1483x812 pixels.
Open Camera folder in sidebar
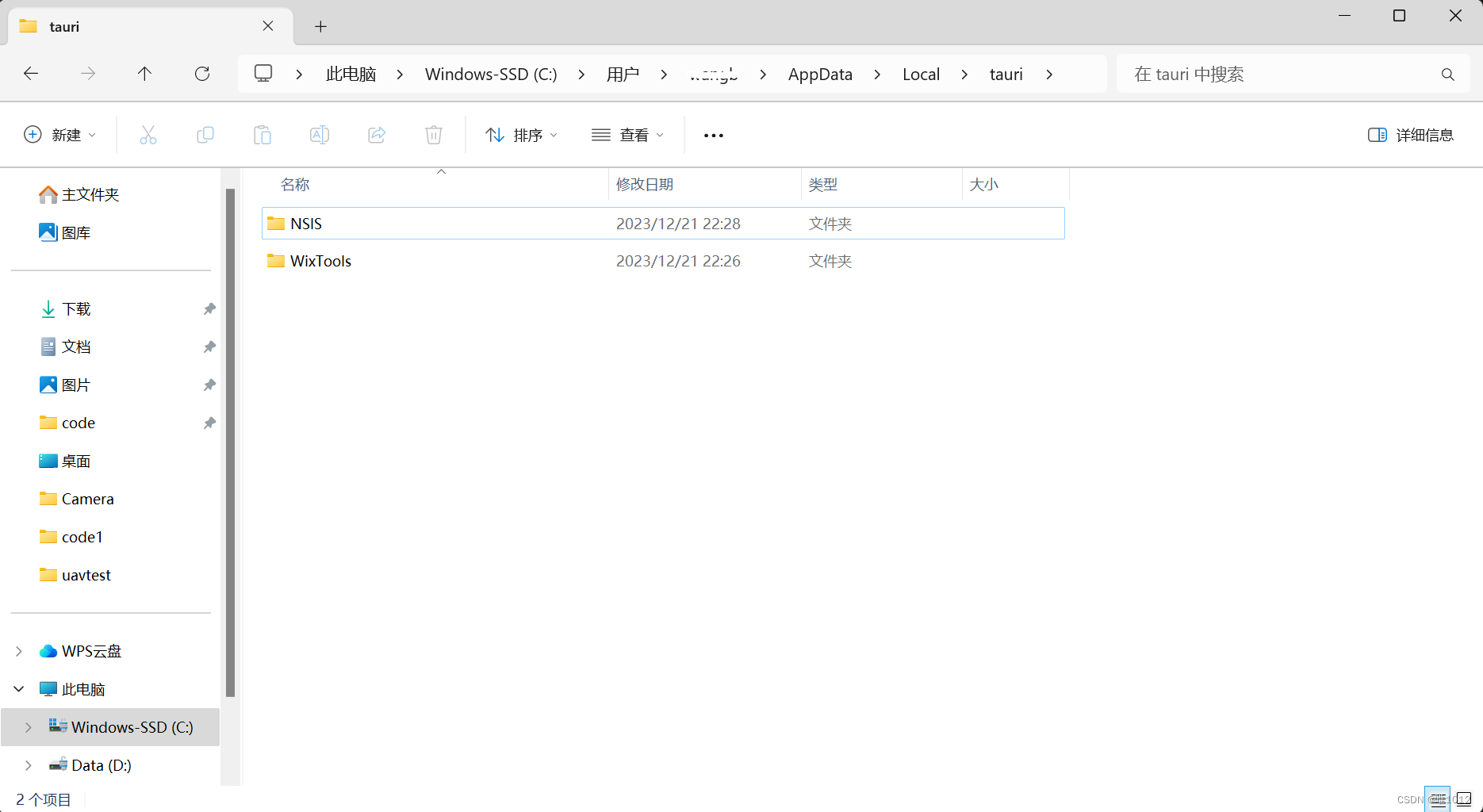click(77, 499)
